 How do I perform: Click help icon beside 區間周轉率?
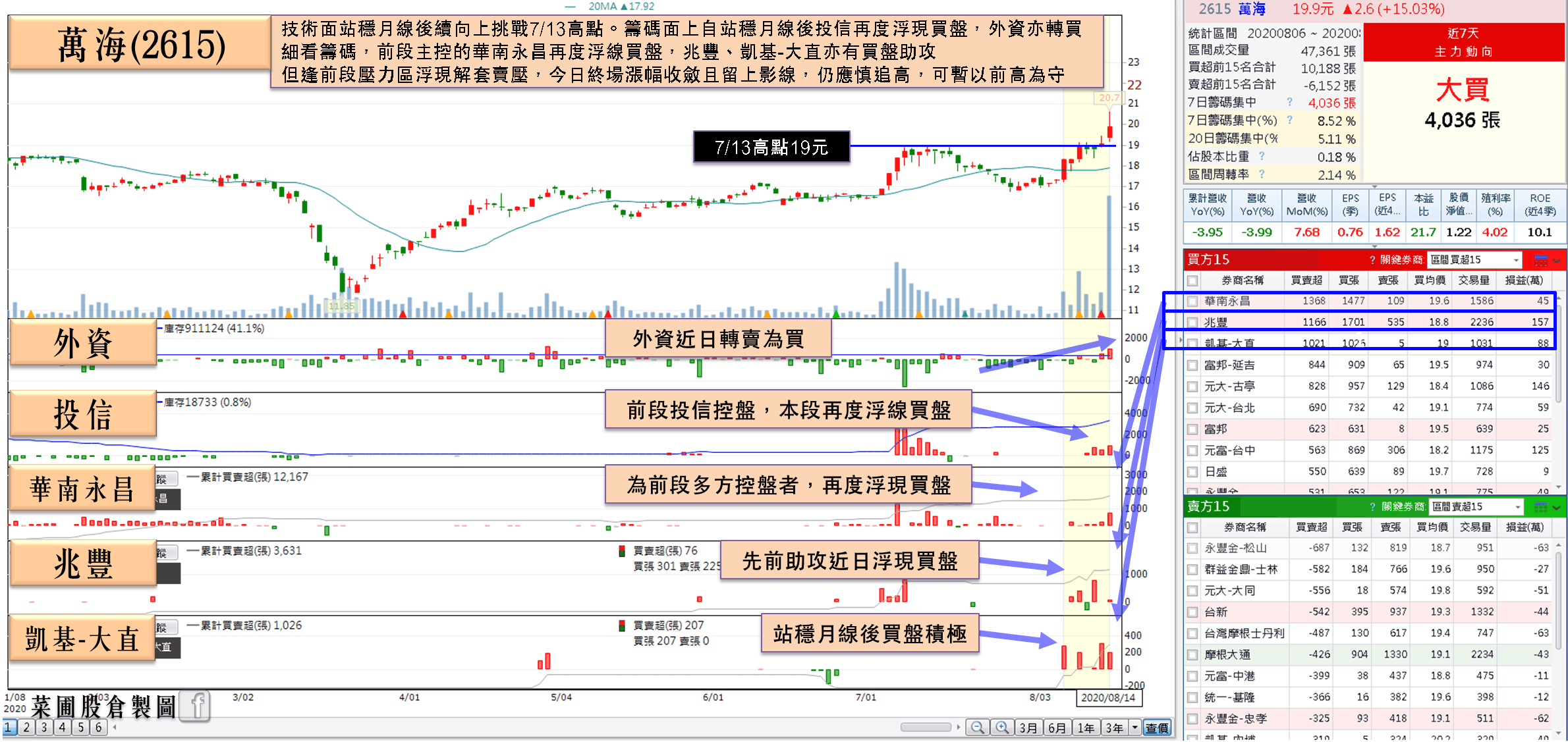(x=1261, y=174)
